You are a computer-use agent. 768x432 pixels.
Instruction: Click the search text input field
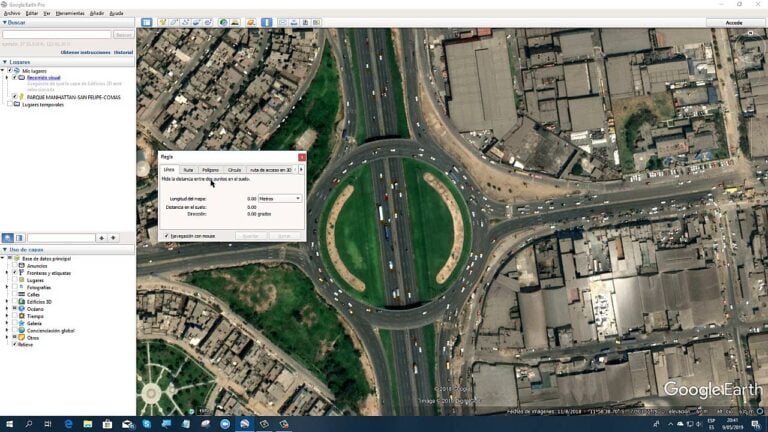[x=57, y=35]
